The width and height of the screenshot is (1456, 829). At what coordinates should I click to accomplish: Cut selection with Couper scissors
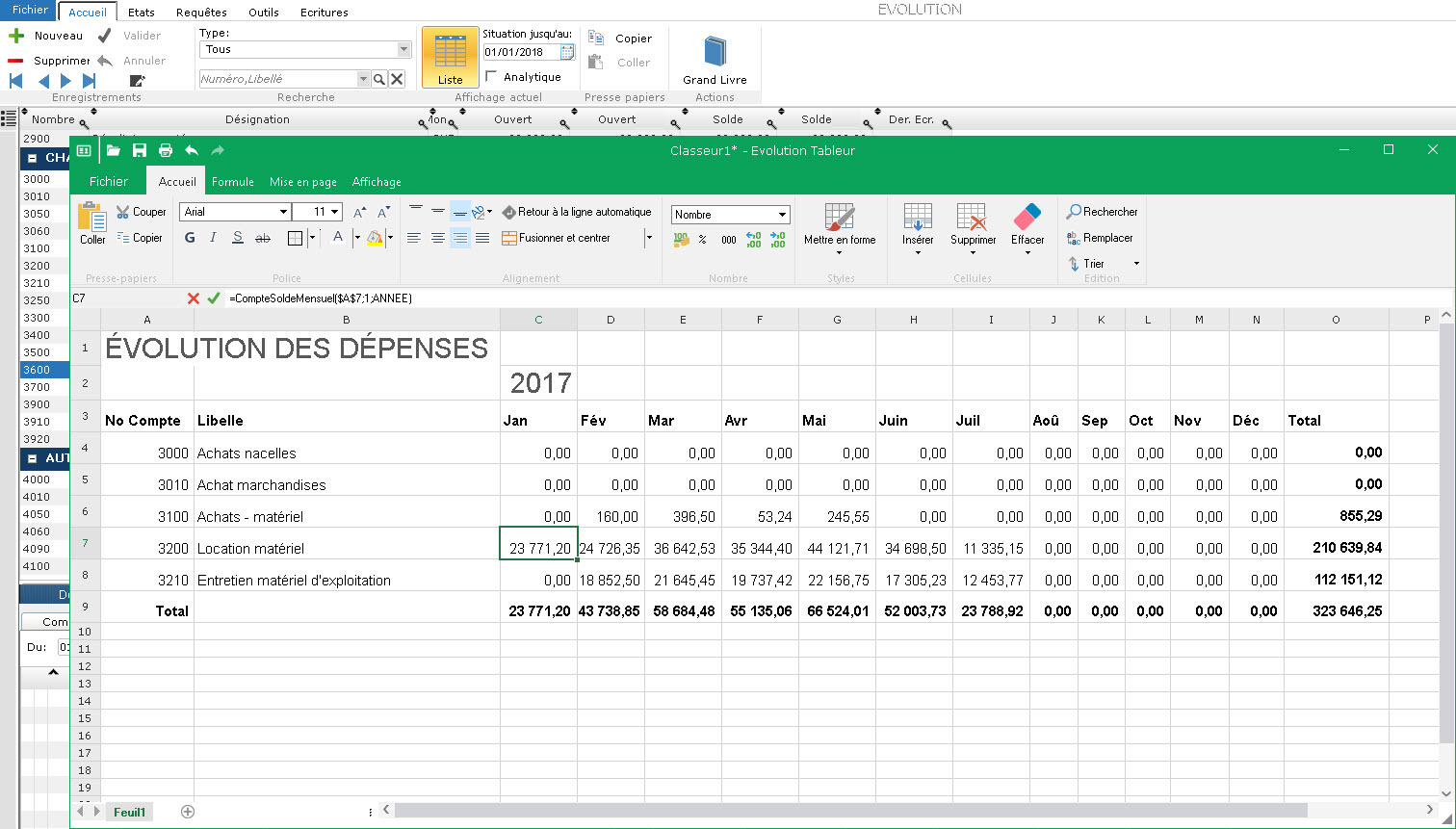[x=142, y=212]
